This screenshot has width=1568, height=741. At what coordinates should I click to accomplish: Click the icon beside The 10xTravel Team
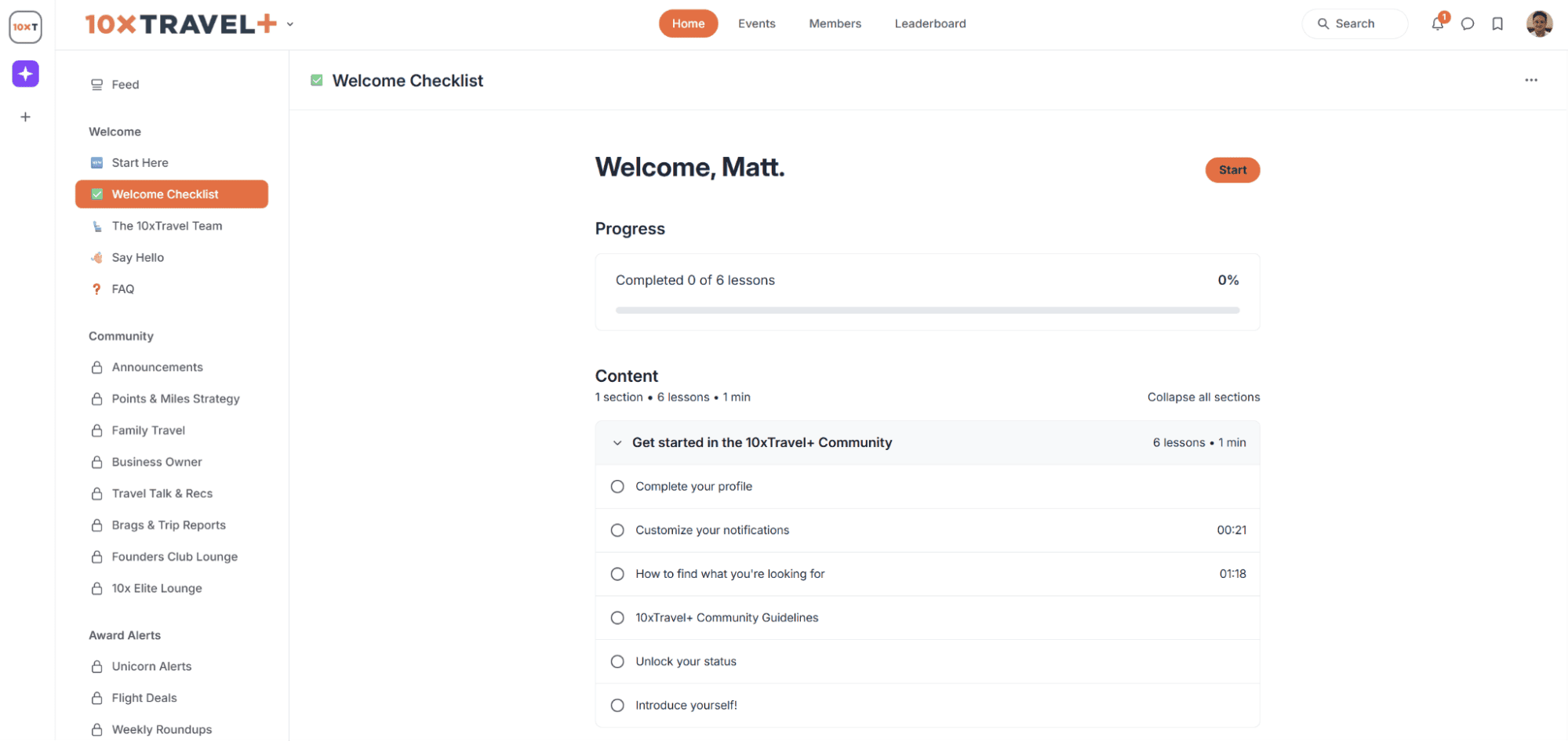click(96, 226)
